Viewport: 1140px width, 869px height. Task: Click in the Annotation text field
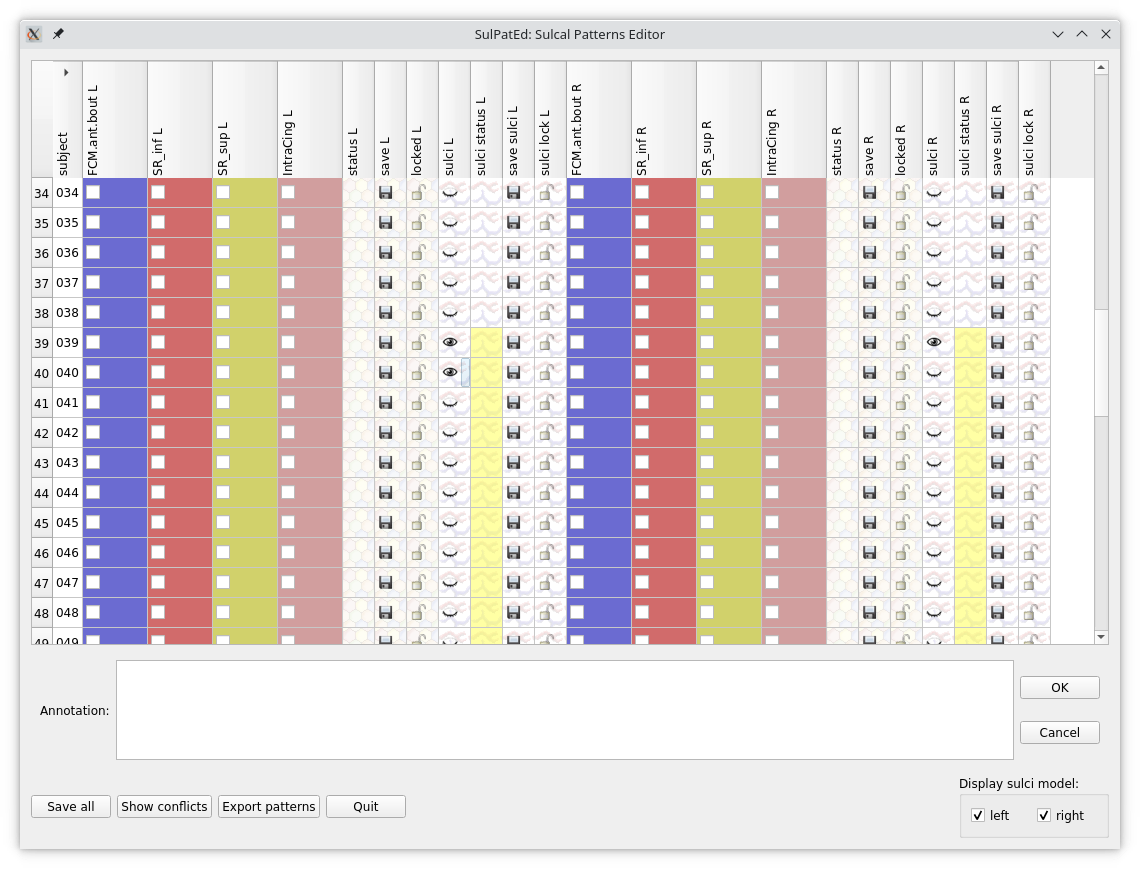click(x=564, y=710)
